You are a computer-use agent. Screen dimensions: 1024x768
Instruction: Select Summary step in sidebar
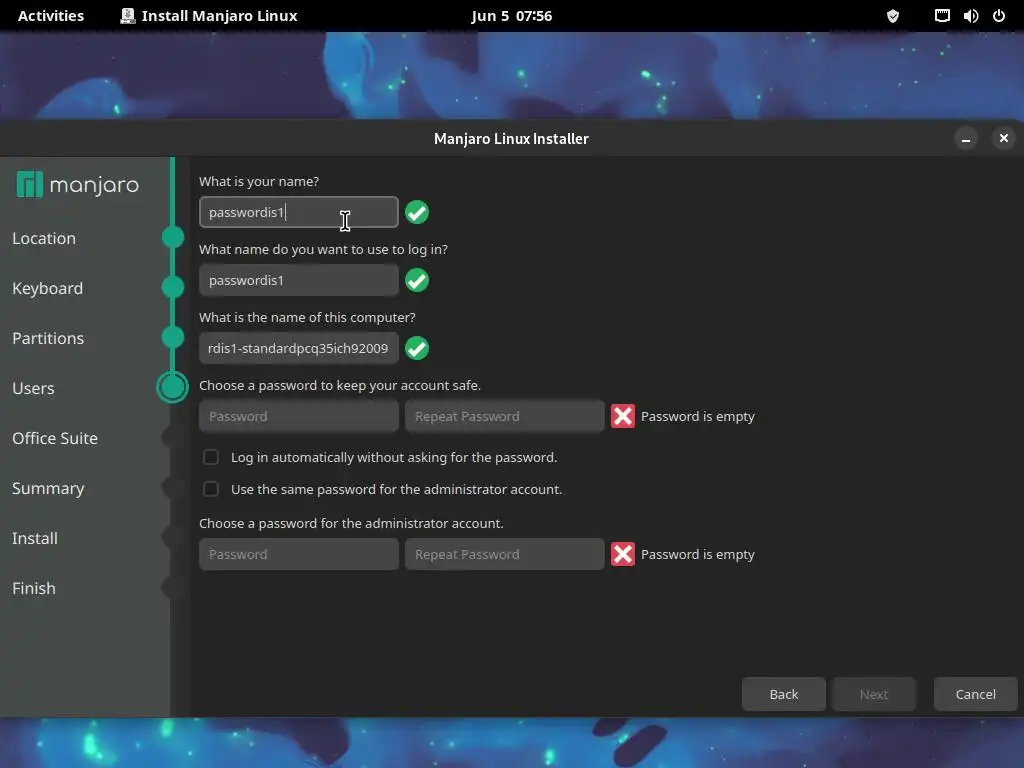48,488
